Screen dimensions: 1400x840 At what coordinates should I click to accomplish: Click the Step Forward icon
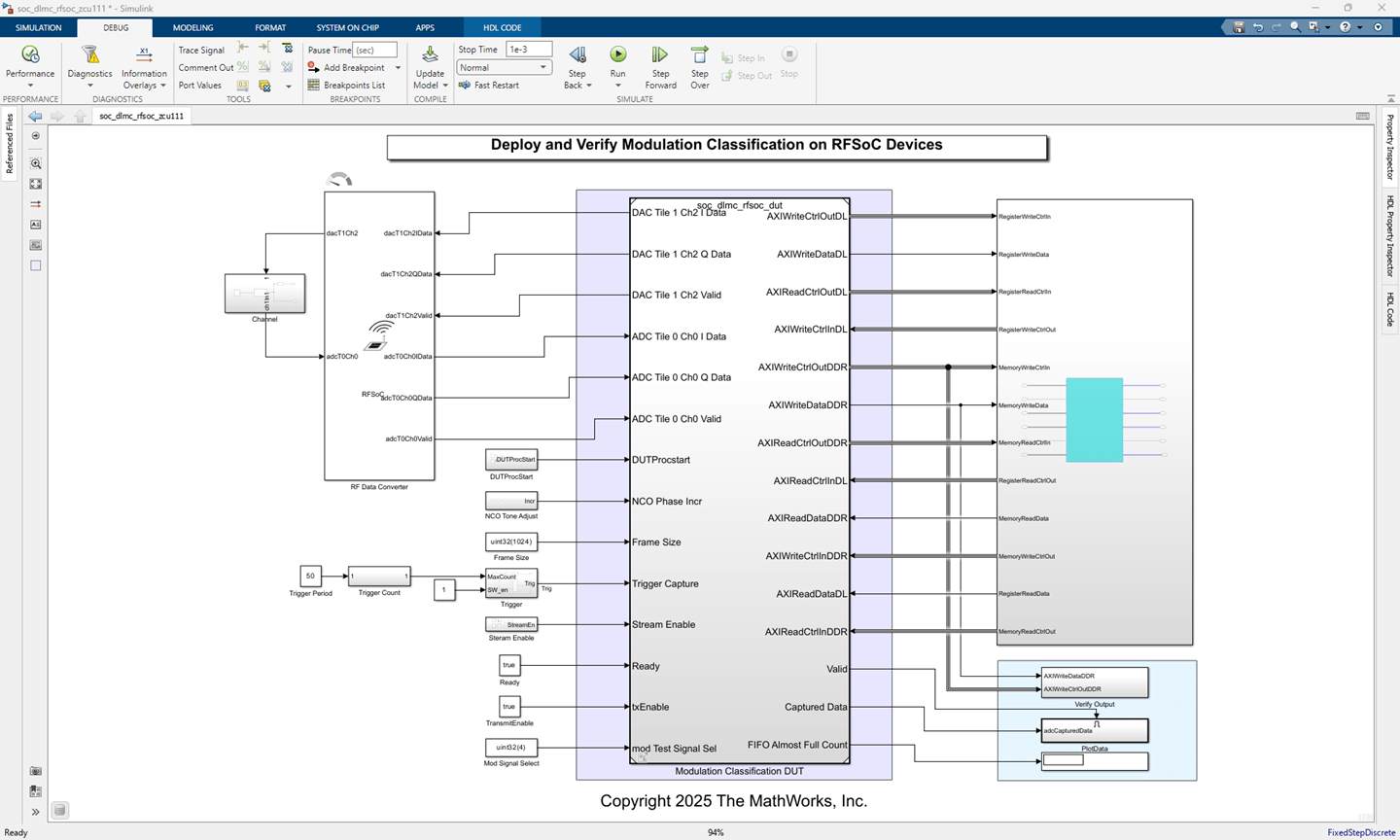point(660,55)
